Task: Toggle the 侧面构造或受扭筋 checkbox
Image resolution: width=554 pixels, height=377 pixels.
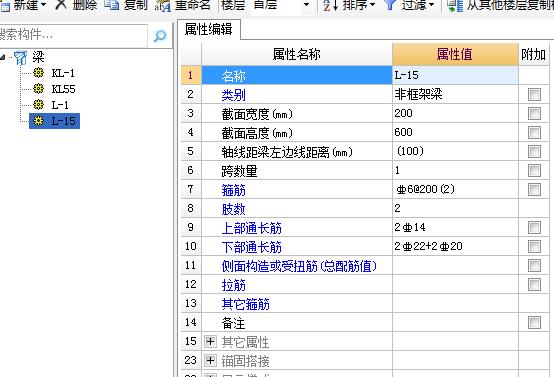Action: click(x=534, y=266)
